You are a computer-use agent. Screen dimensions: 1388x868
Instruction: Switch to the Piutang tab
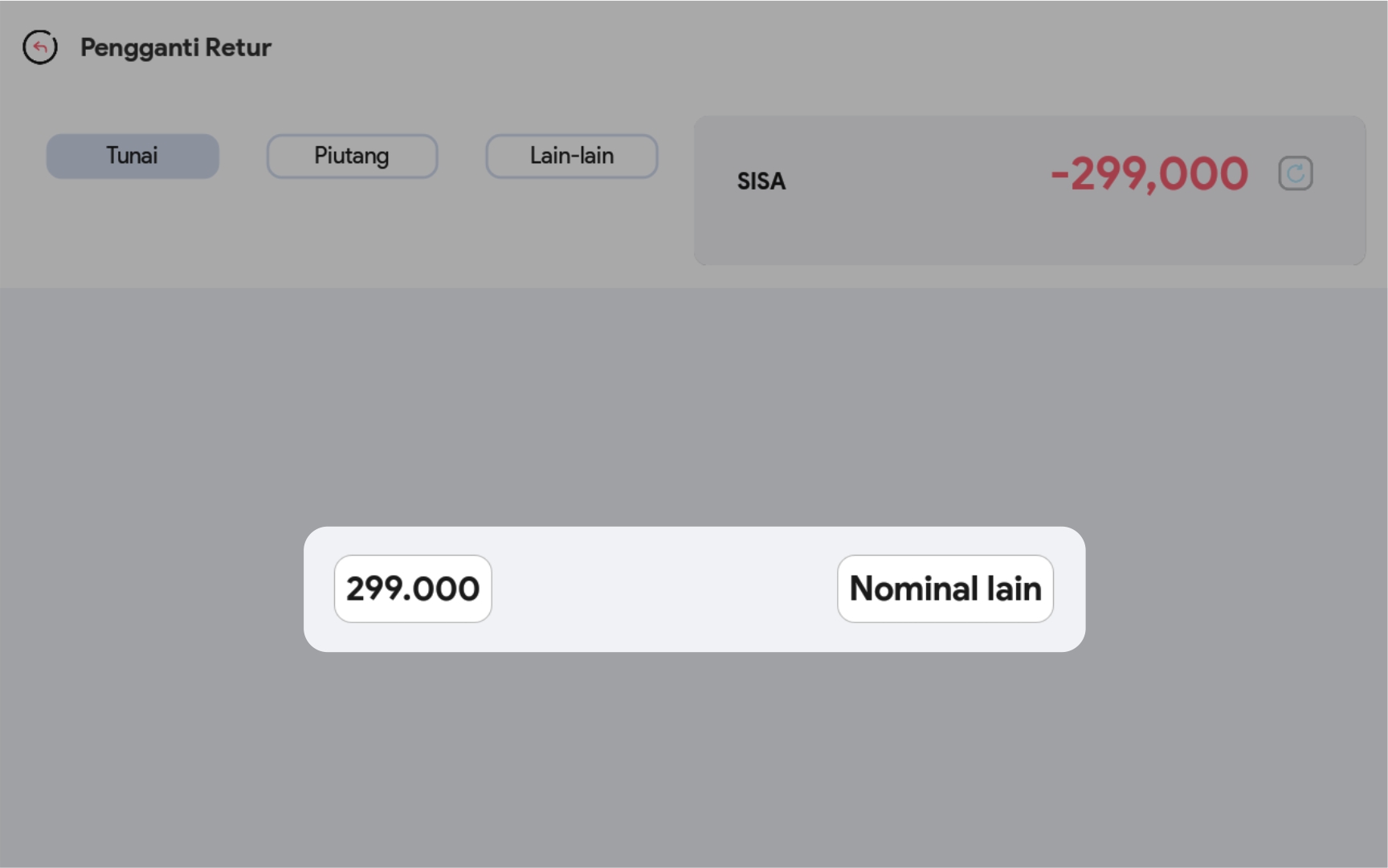point(352,156)
